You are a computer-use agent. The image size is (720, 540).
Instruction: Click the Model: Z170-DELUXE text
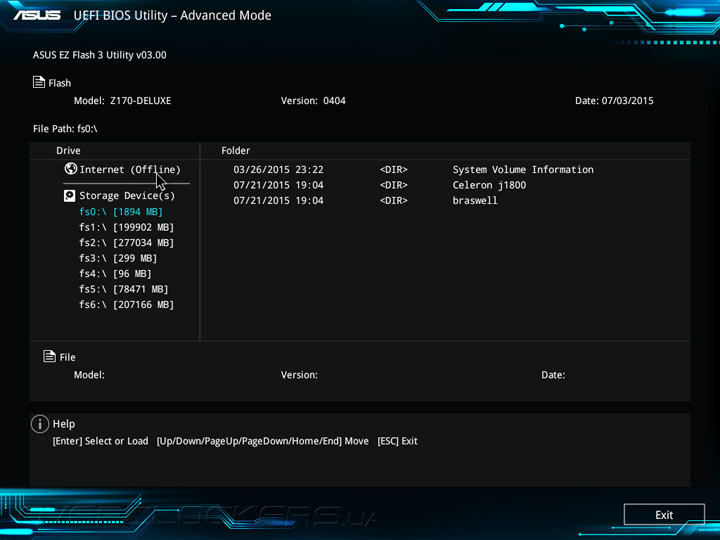pyautogui.click(x=123, y=101)
